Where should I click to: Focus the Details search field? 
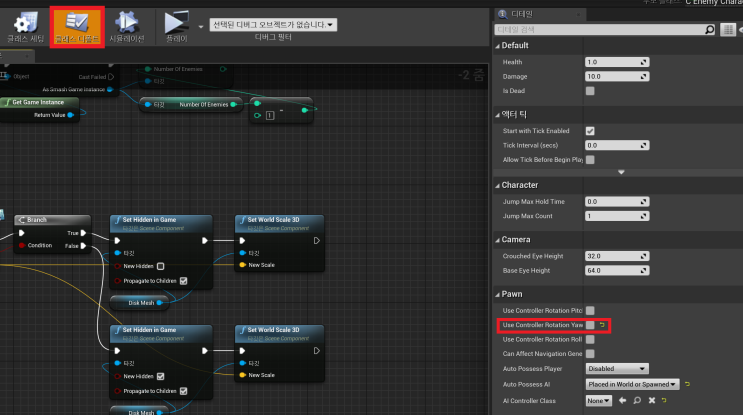[x=599, y=29]
